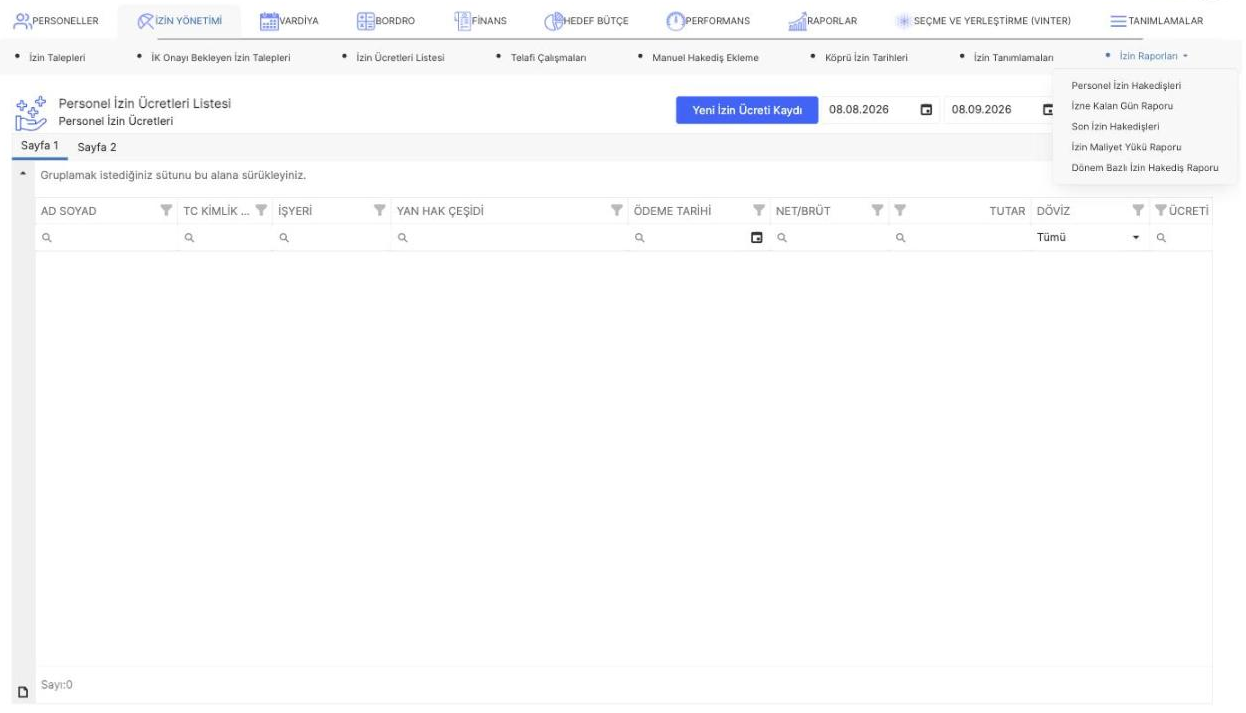Sort by AD SOYAD column header

(x=68, y=211)
